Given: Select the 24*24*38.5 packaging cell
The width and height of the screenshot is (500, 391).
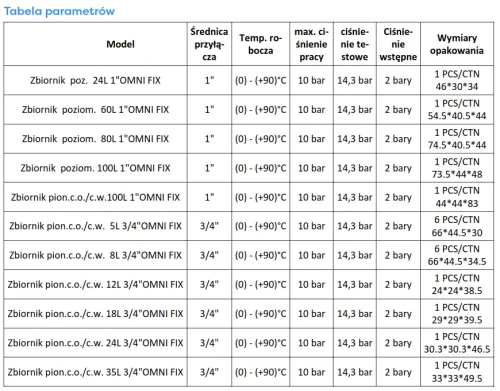Looking at the screenshot, I should (x=457, y=284).
